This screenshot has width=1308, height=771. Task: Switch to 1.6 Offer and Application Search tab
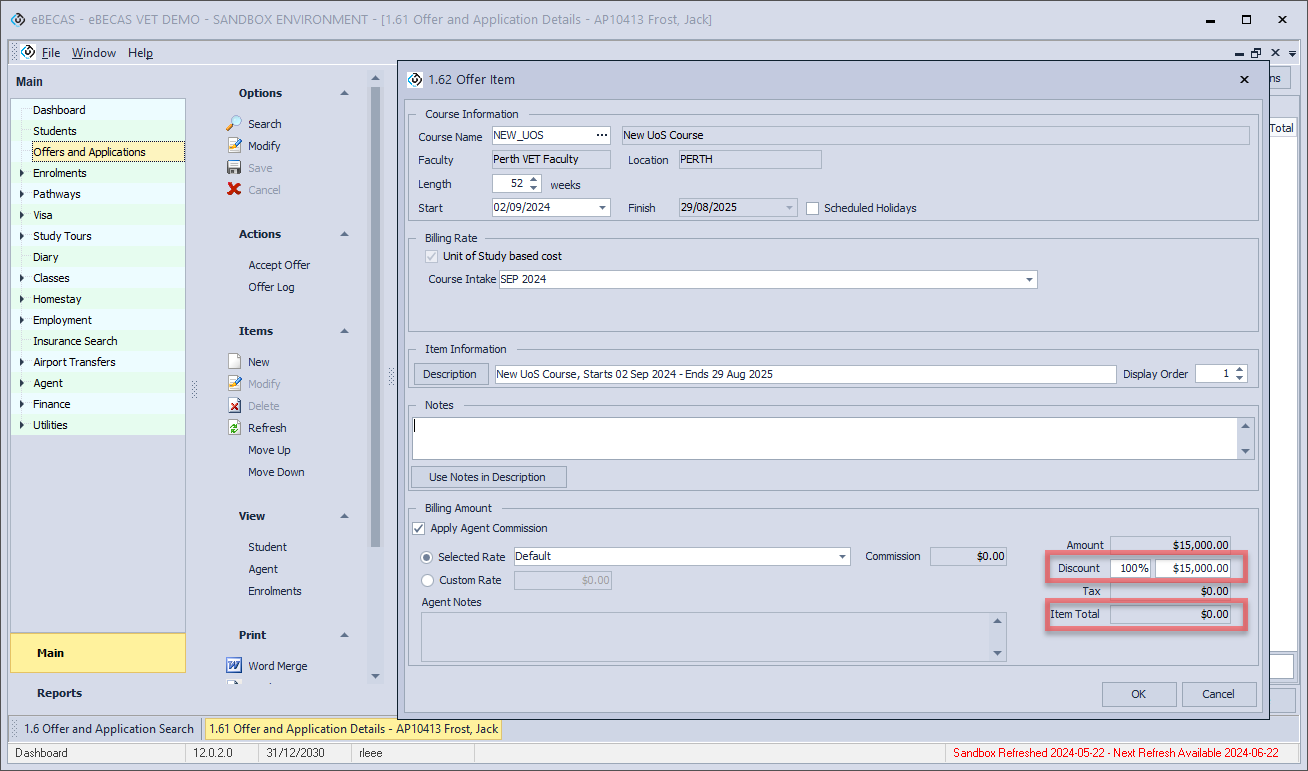(107, 729)
